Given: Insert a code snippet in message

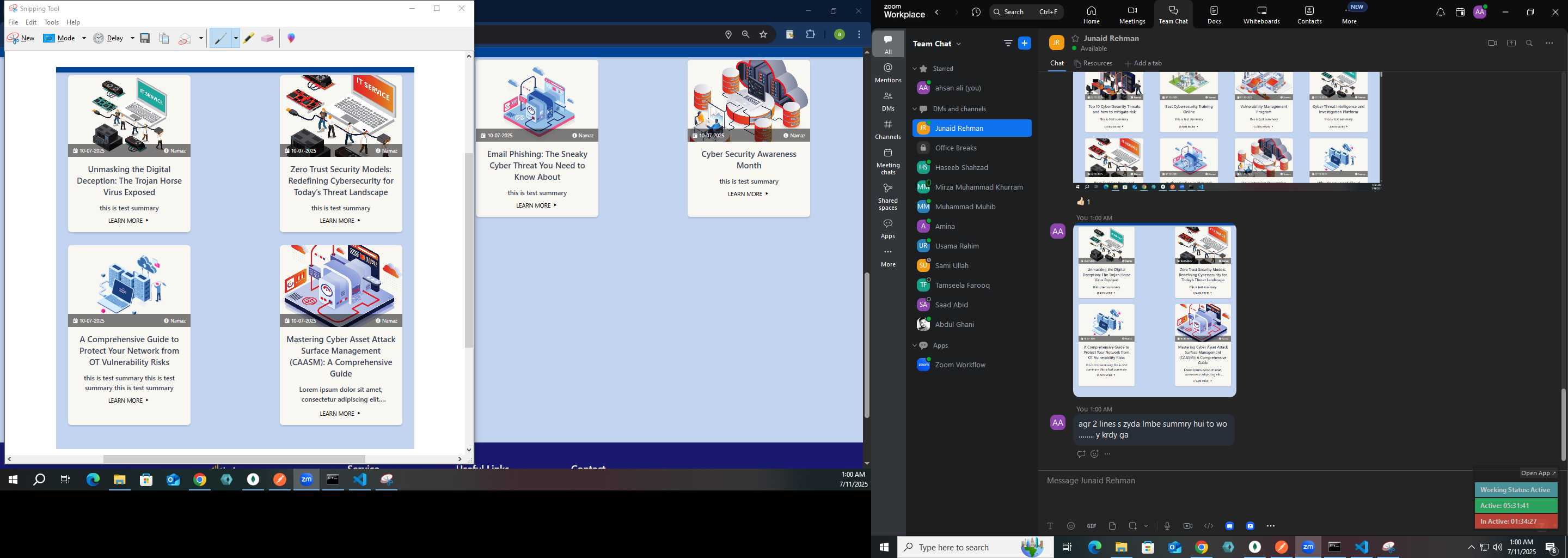Looking at the screenshot, I should point(1208,526).
